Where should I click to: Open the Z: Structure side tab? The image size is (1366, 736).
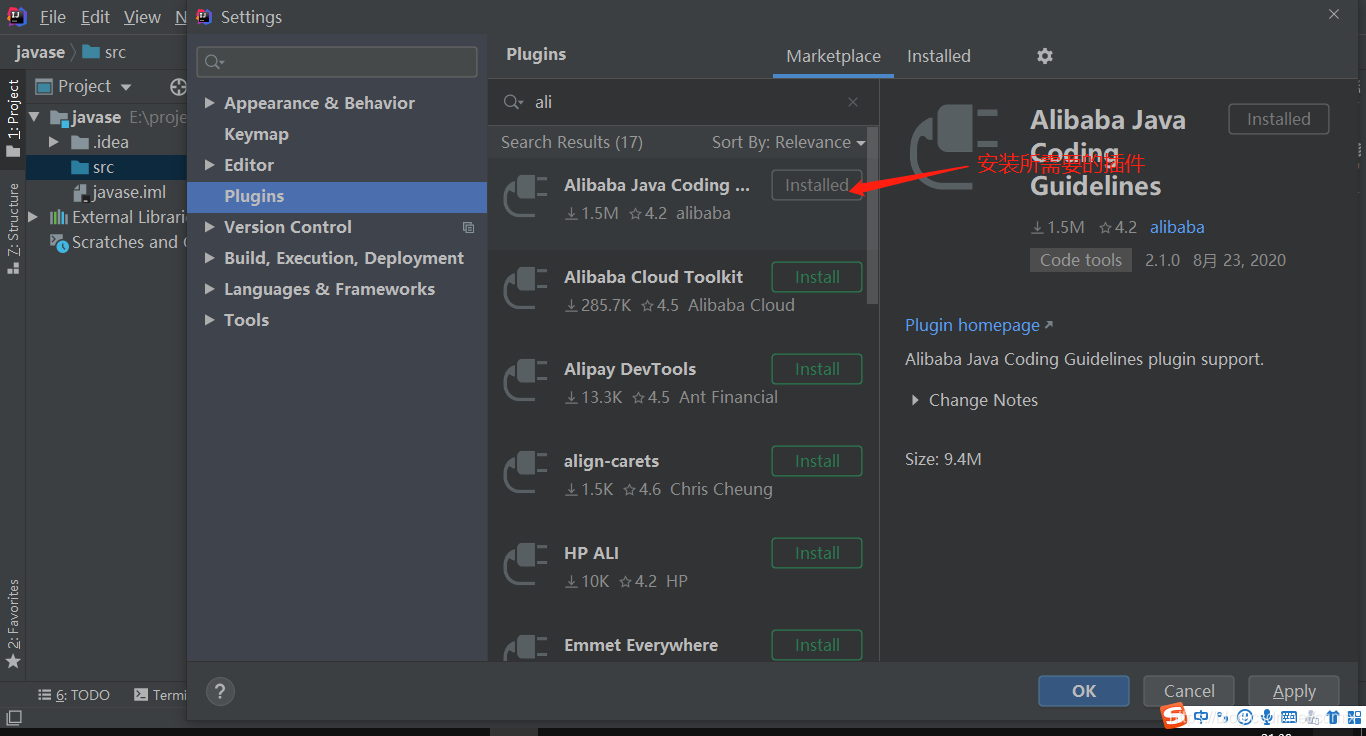(13, 228)
